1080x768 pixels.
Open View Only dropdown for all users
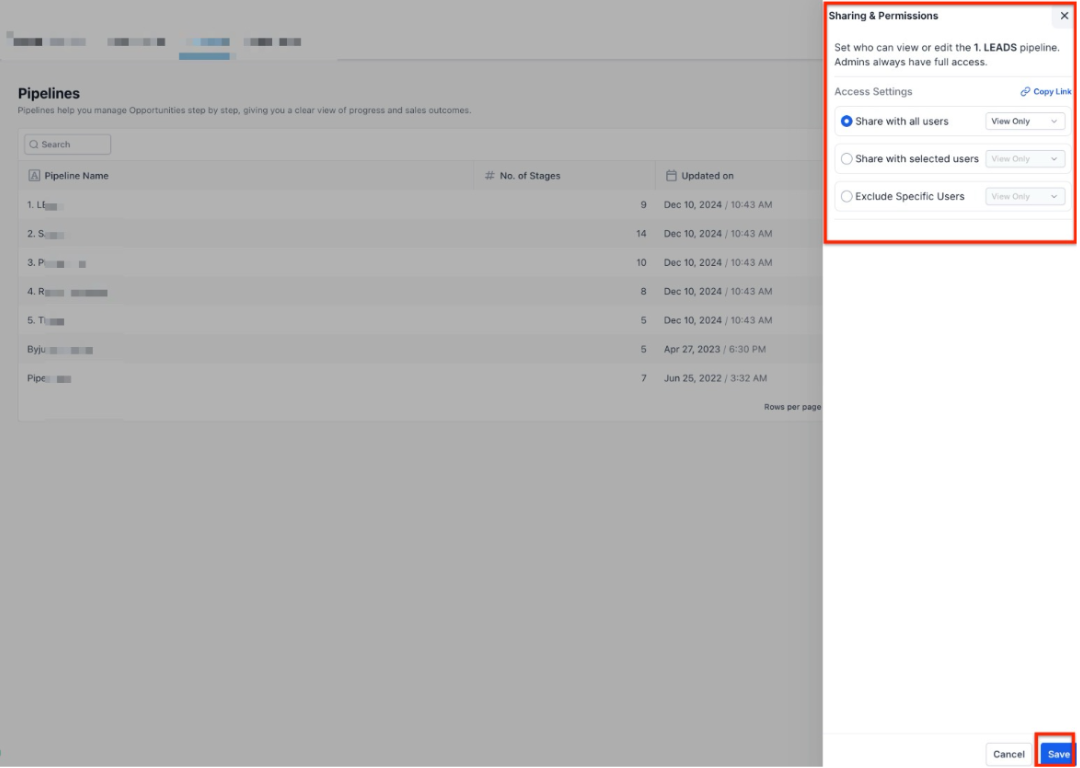[x=1024, y=121]
